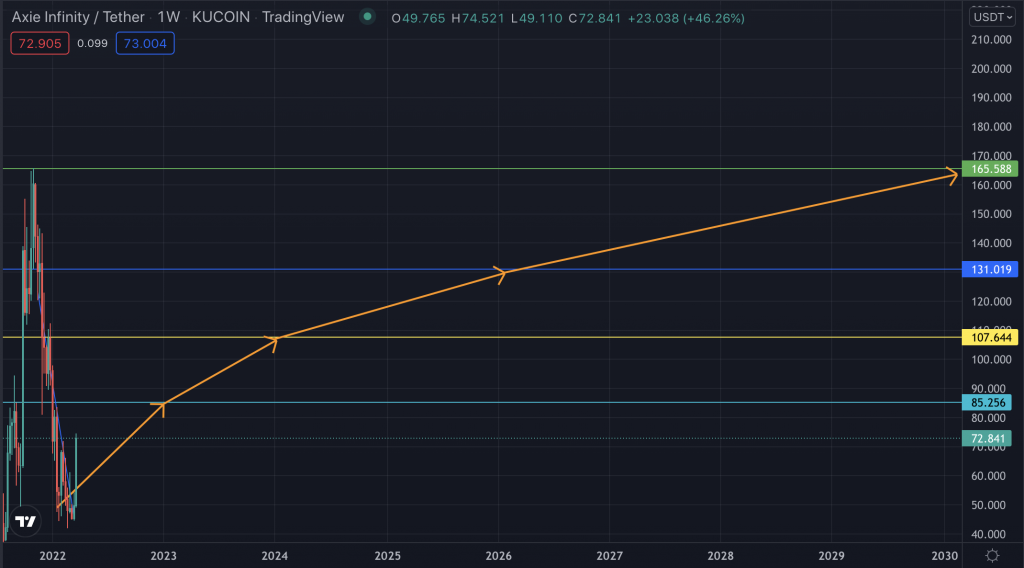Click the green market status dot
This screenshot has width=1024, height=568.
(368, 17)
